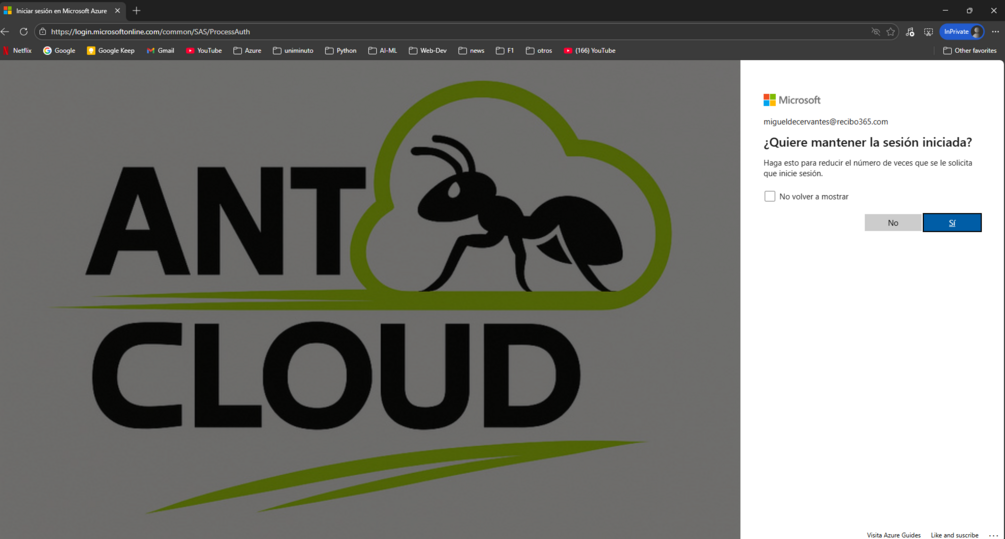Open the footer ellipsis more options

(993, 535)
